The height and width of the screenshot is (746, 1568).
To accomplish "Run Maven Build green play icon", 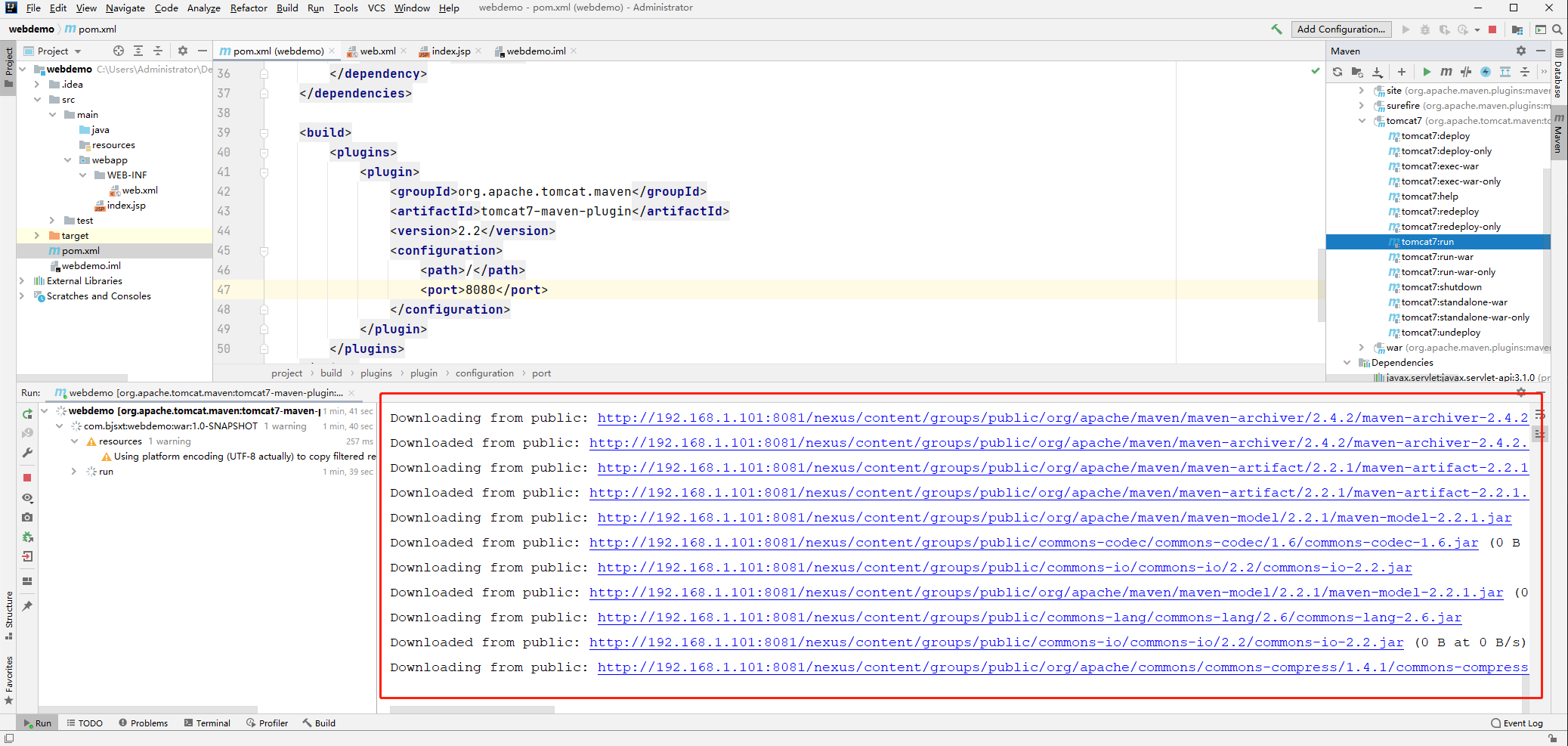I will click(x=1427, y=72).
